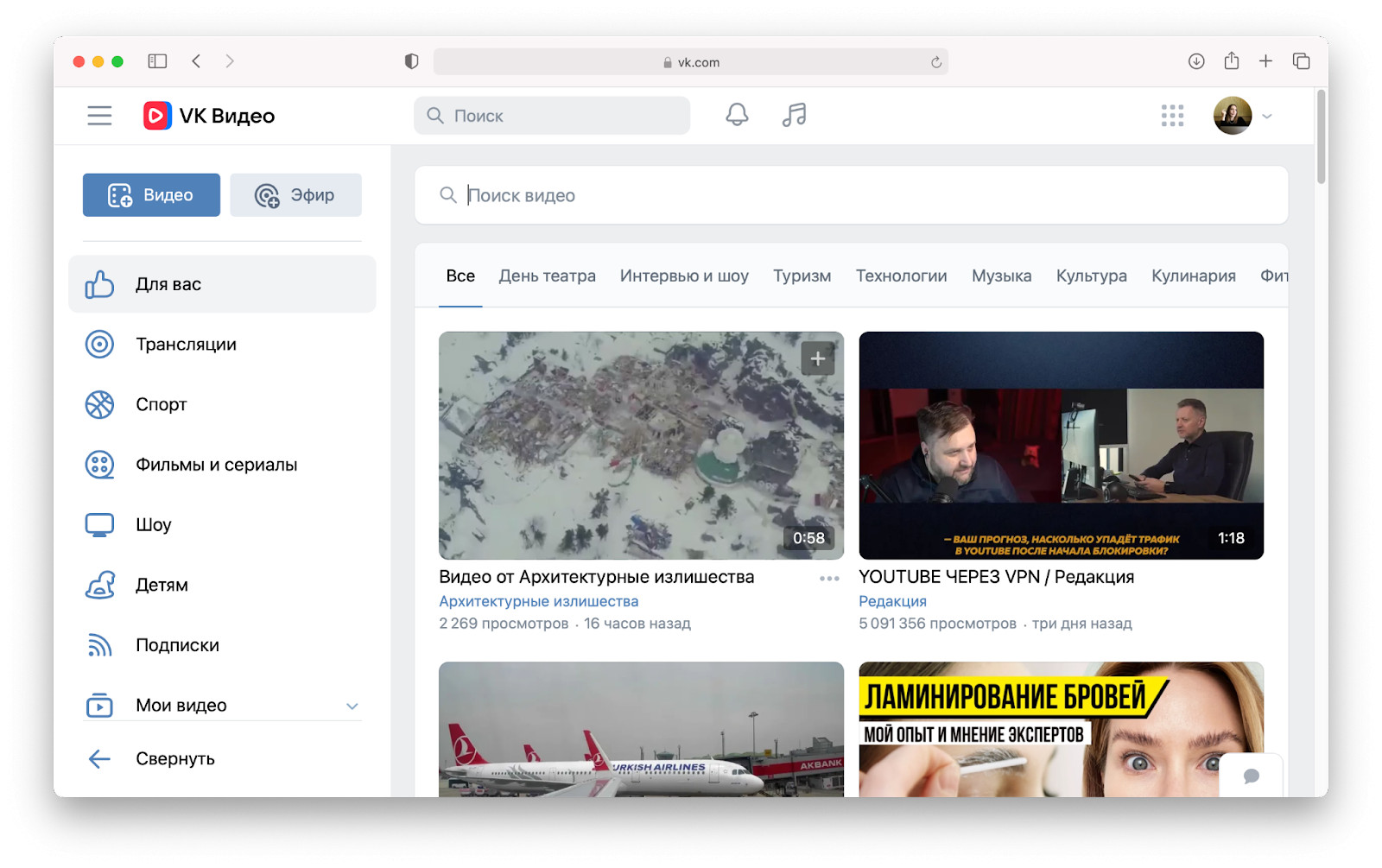Screen dimensions: 1382x868
Task: Collapse the sidebar with Свернуть
Action: tap(174, 759)
